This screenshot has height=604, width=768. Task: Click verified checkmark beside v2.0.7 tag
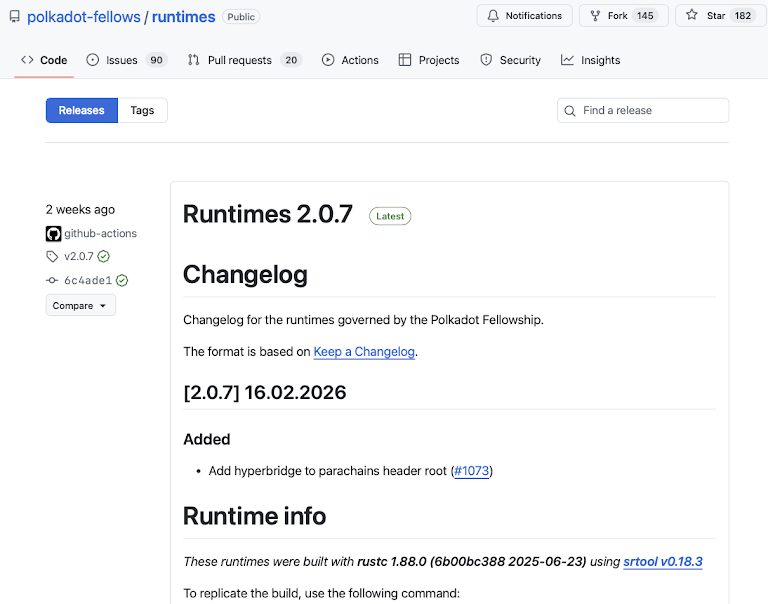[104, 257]
